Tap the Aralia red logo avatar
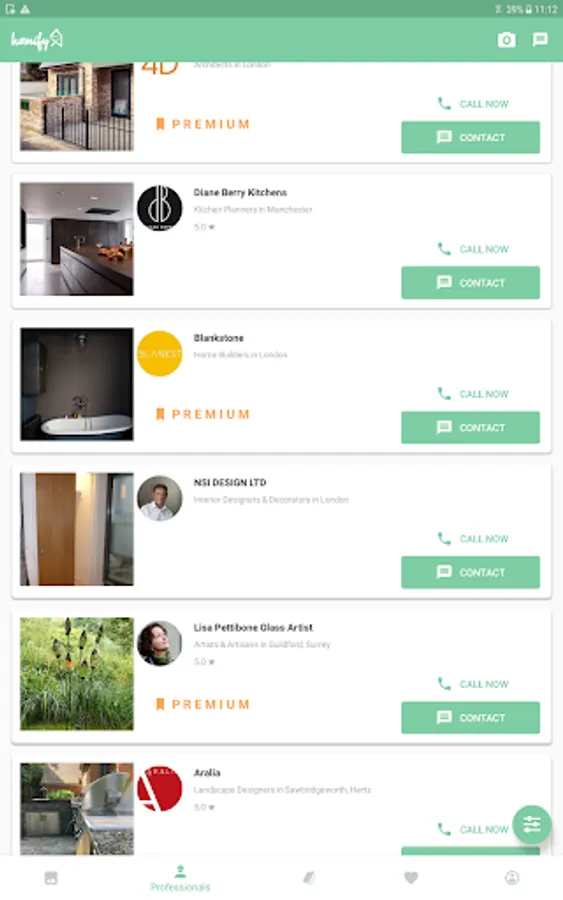The width and height of the screenshot is (563, 900). pyautogui.click(x=160, y=788)
